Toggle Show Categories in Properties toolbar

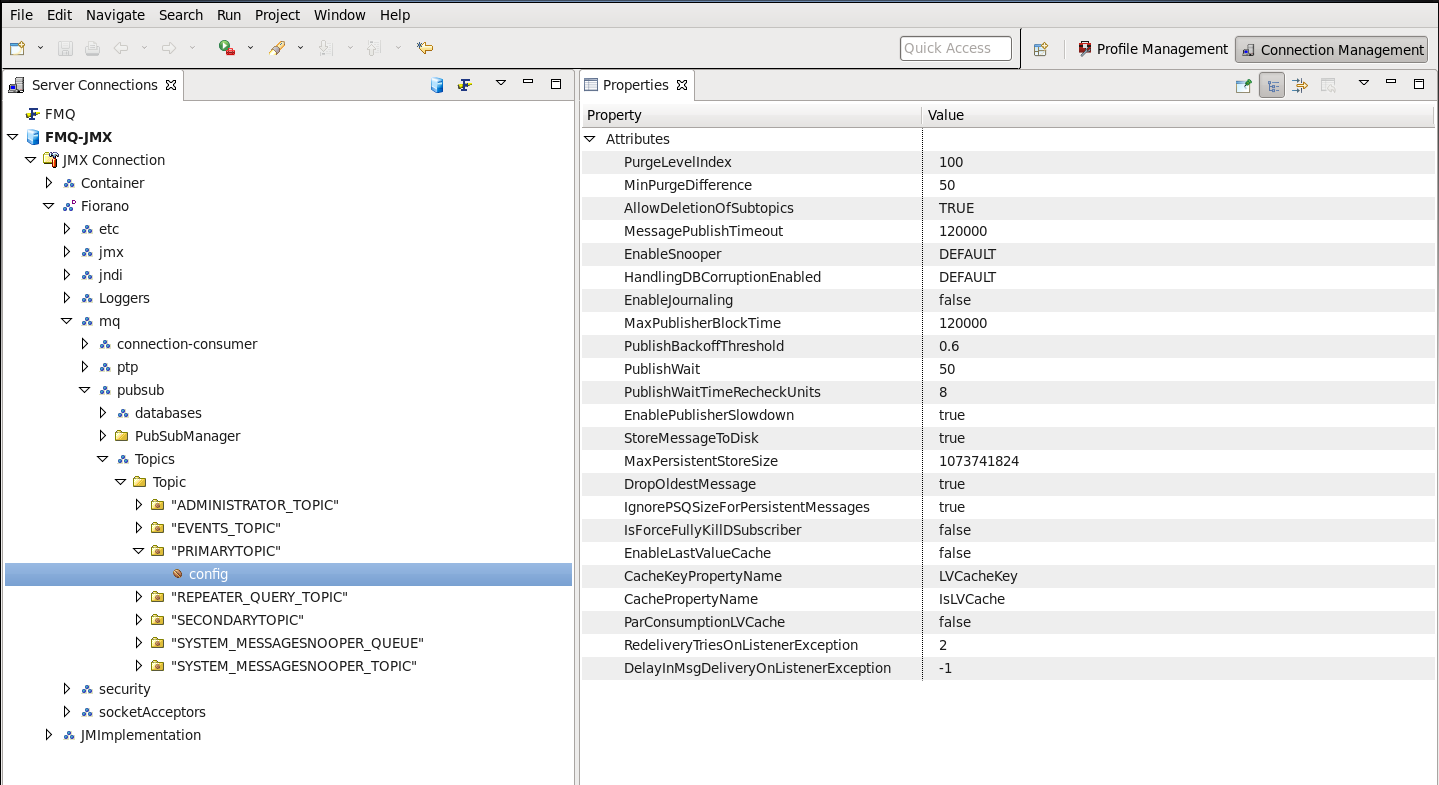(1272, 86)
